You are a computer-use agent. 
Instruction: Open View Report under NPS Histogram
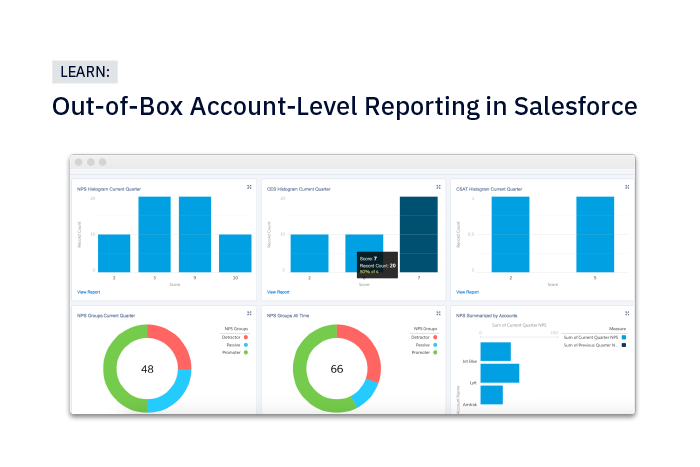tap(88, 292)
